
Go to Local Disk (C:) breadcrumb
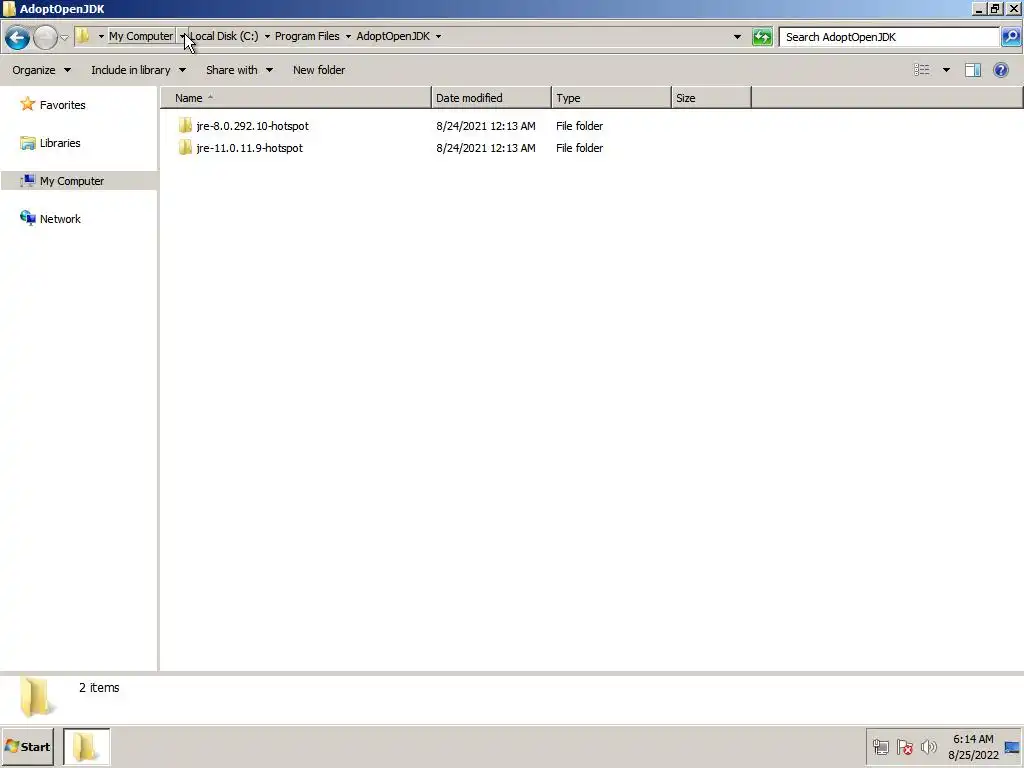224,36
